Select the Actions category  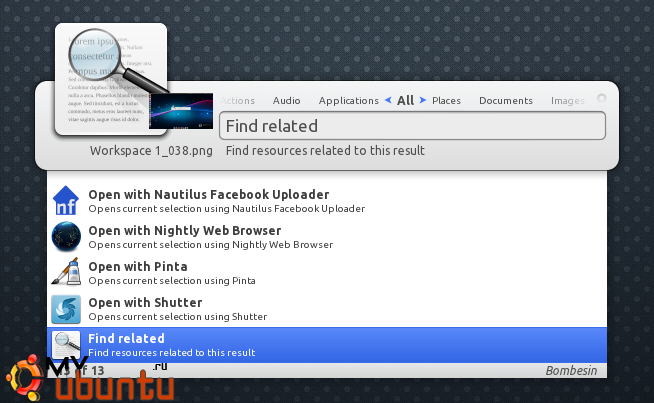(x=238, y=101)
